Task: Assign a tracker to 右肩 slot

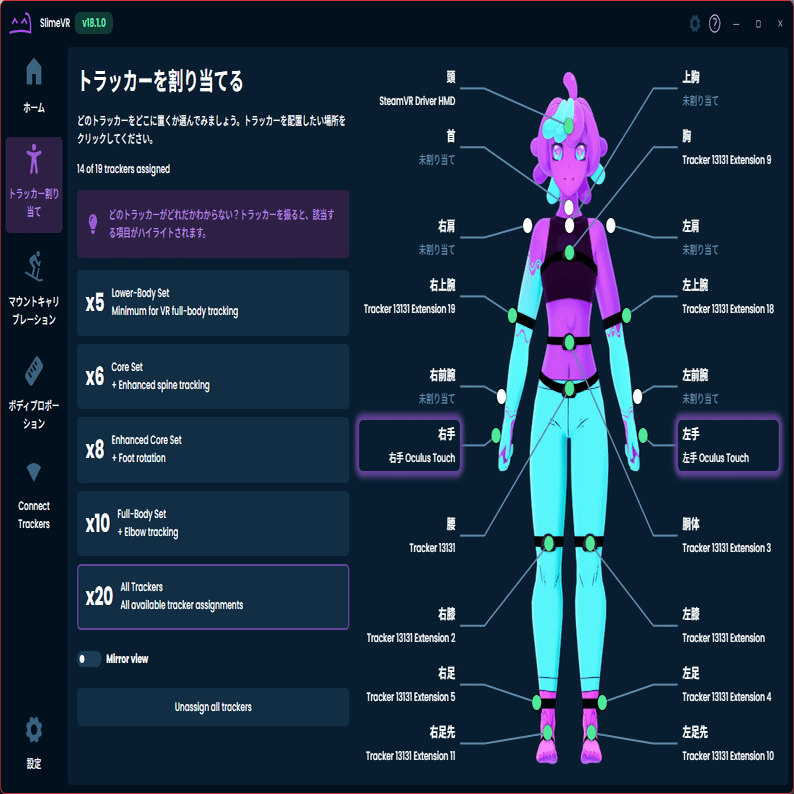Action: (410, 237)
